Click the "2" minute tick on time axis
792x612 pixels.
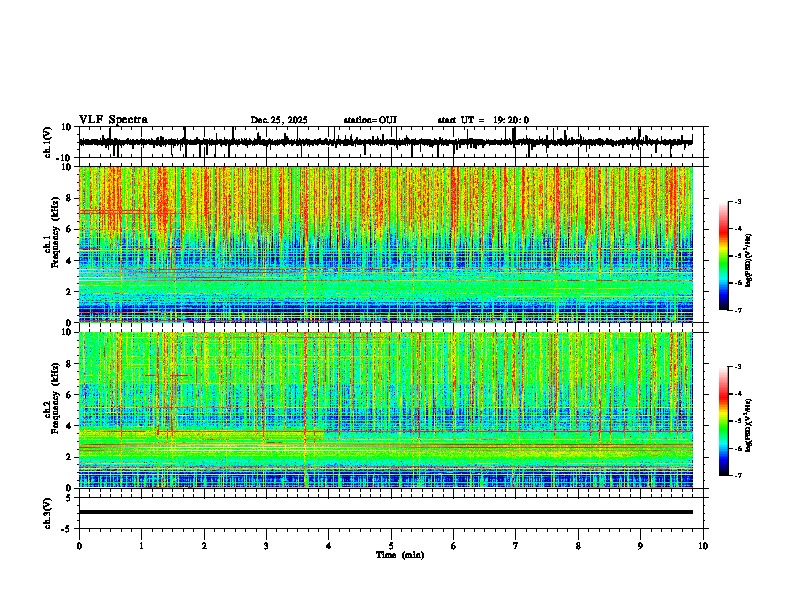pyautogui.click(x=204, y=546)
